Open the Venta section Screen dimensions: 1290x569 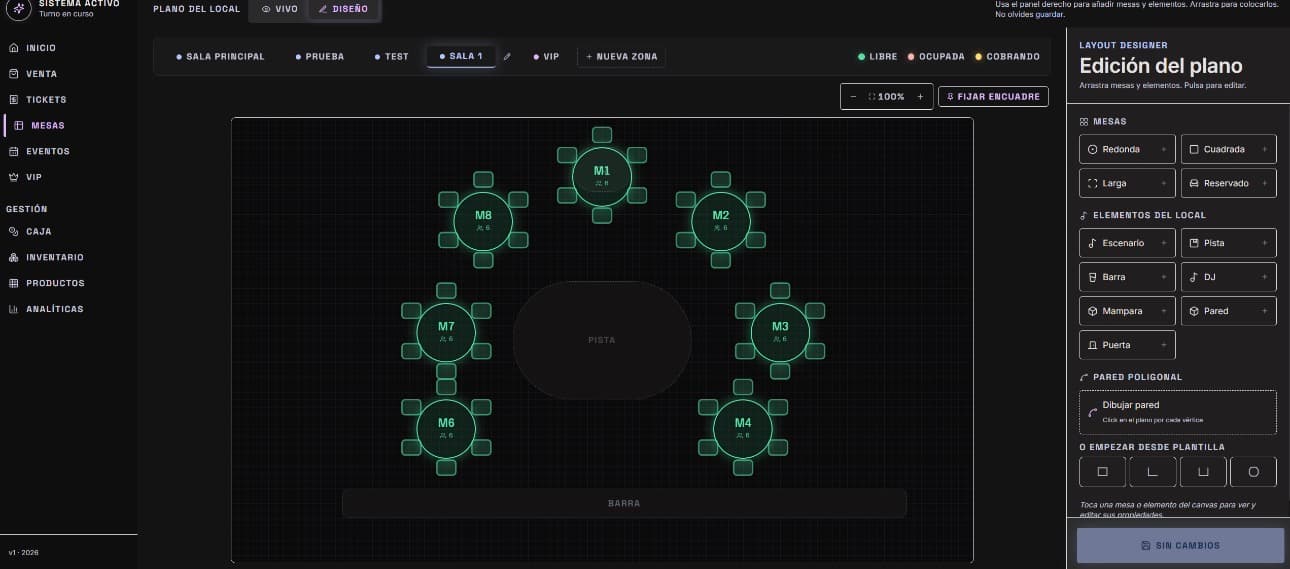tap(40, 74)
